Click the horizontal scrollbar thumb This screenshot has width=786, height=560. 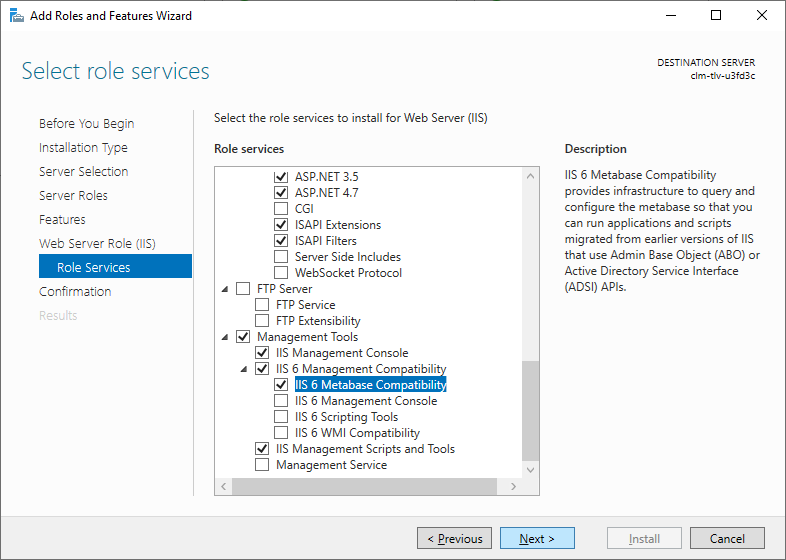pyautogui.click(x=364, y=486)
